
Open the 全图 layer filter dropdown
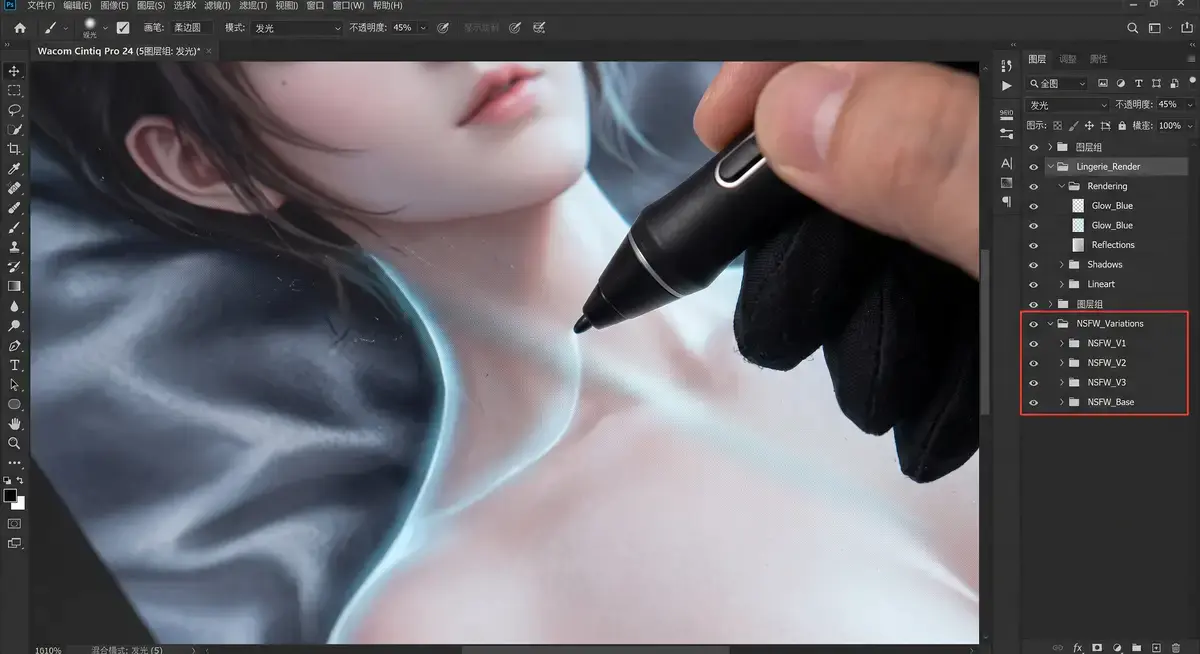click(1058, 84)
